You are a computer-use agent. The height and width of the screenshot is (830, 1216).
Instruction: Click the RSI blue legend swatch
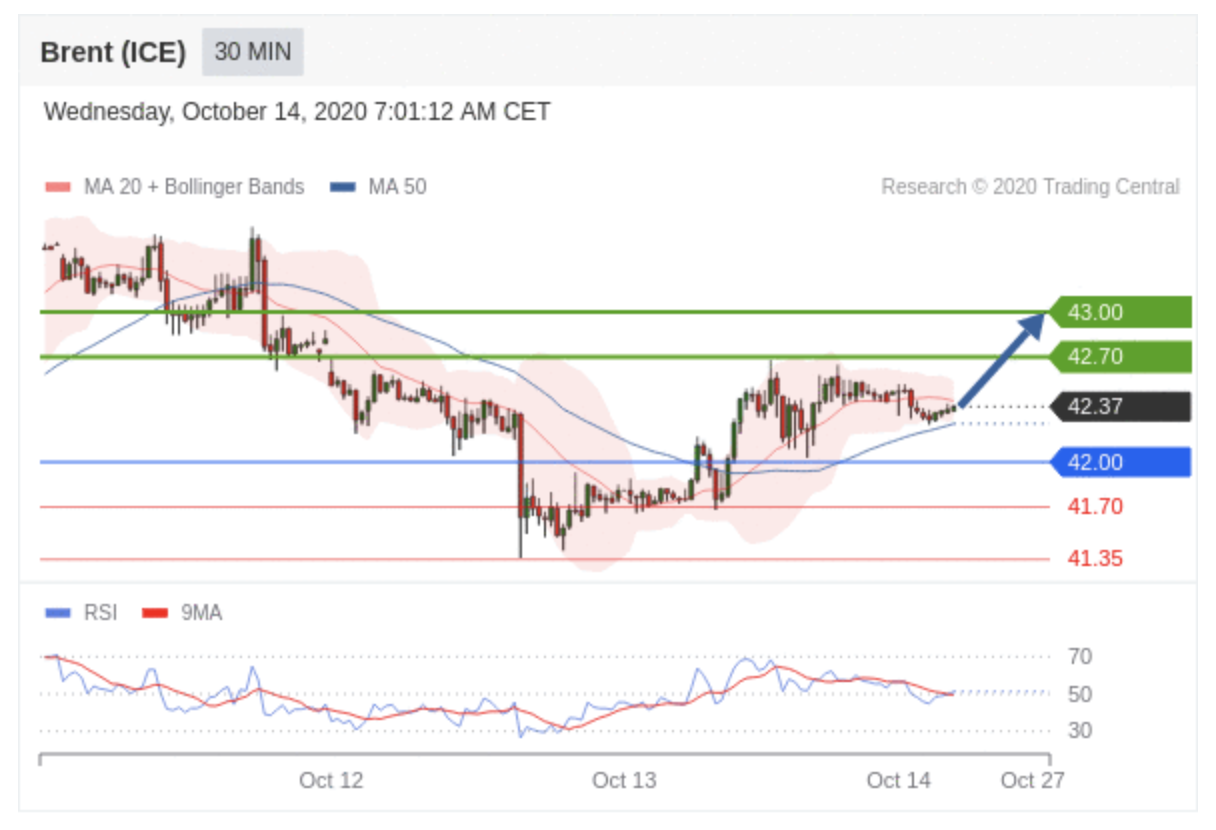pos(58,613)
